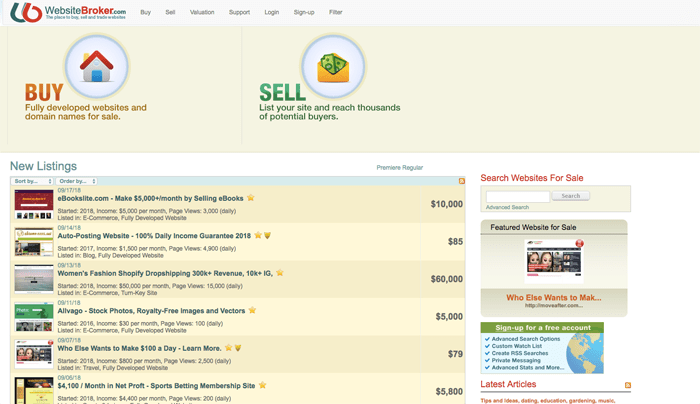Click the Auto-Posting Website thumbnail
This screenshot has width=700, height=404.
34,242
